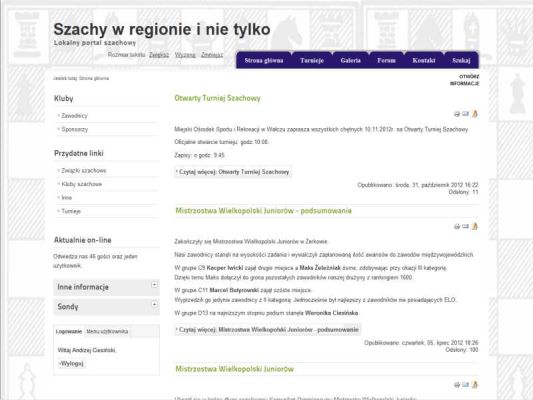
Task: Click the edit icon of the bottom article
Action: pos(475,384)
